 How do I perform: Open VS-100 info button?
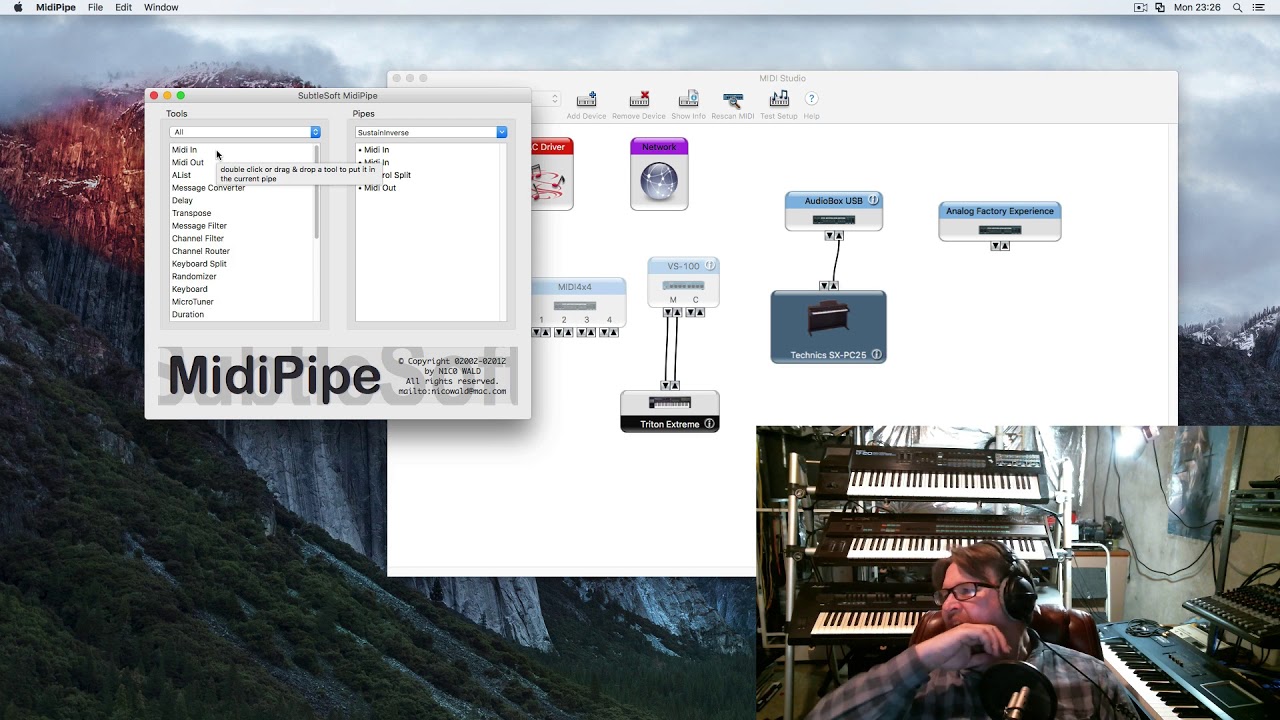[x=710, y=266]
